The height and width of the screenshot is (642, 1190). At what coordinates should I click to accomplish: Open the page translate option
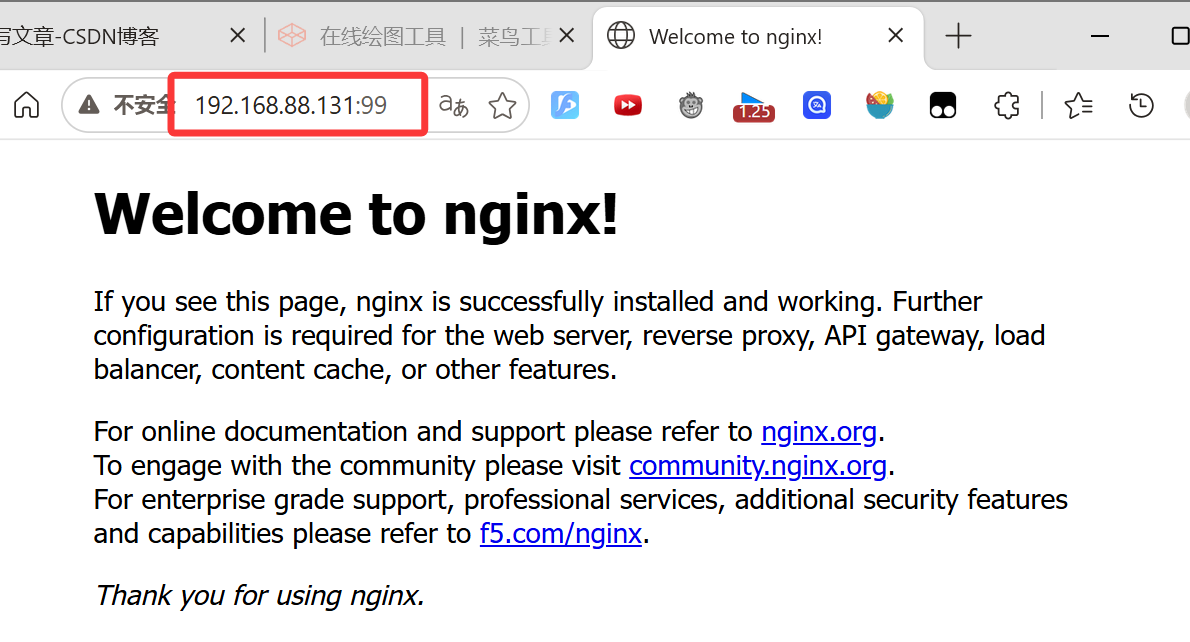tap(454, 105)
